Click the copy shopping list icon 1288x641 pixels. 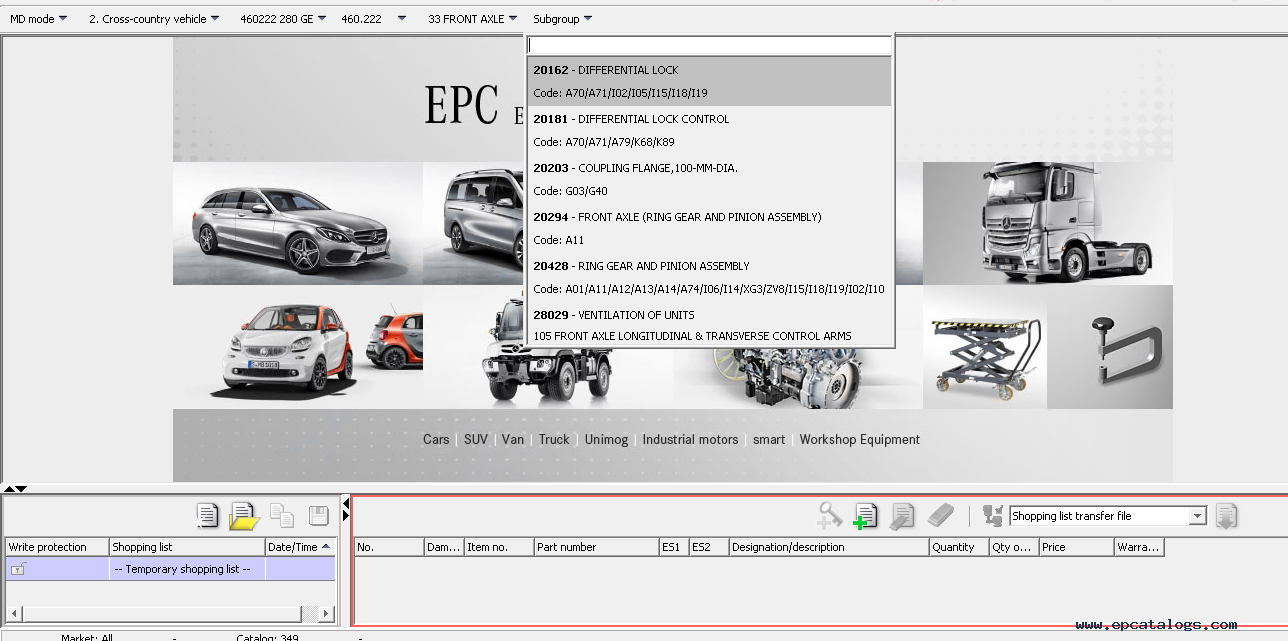pos(282,516)
